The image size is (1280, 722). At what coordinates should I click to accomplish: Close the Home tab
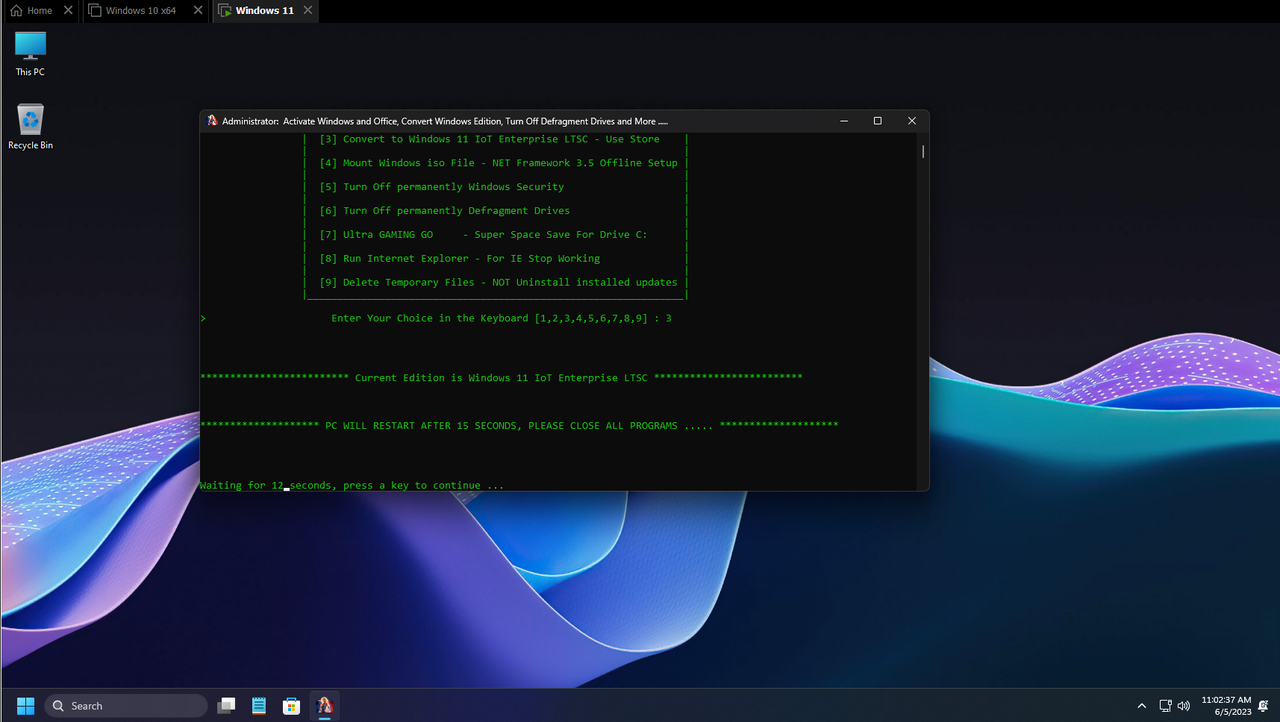[66, 11]
